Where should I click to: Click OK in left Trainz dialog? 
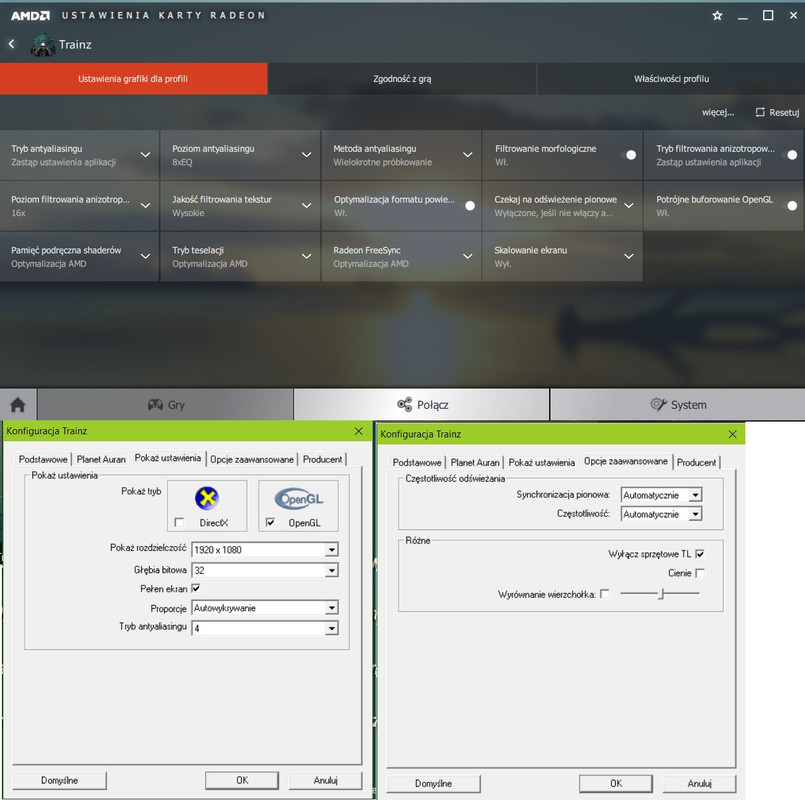(x=242, y=780)
